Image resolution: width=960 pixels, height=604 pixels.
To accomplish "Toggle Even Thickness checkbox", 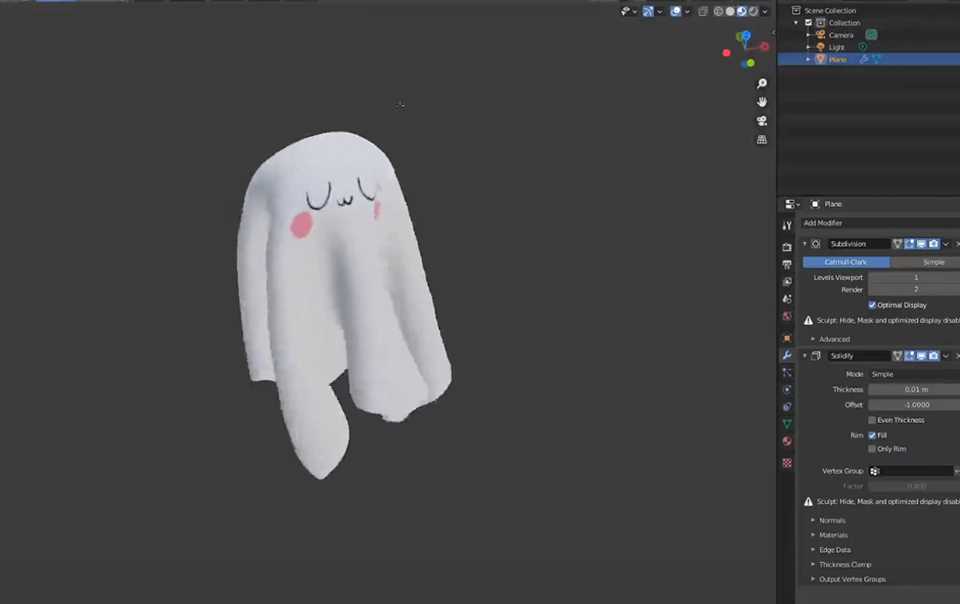I will 872,420.
